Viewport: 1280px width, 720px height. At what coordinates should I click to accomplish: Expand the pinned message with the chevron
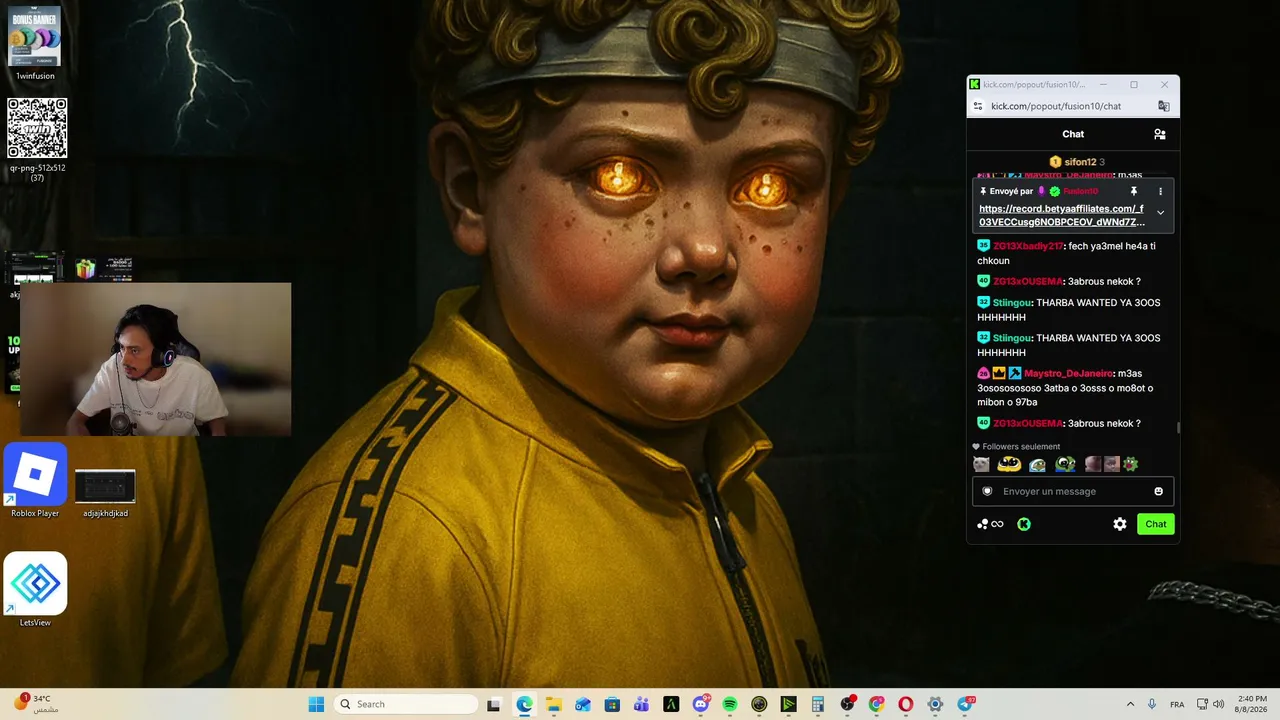coord(1160,213)
